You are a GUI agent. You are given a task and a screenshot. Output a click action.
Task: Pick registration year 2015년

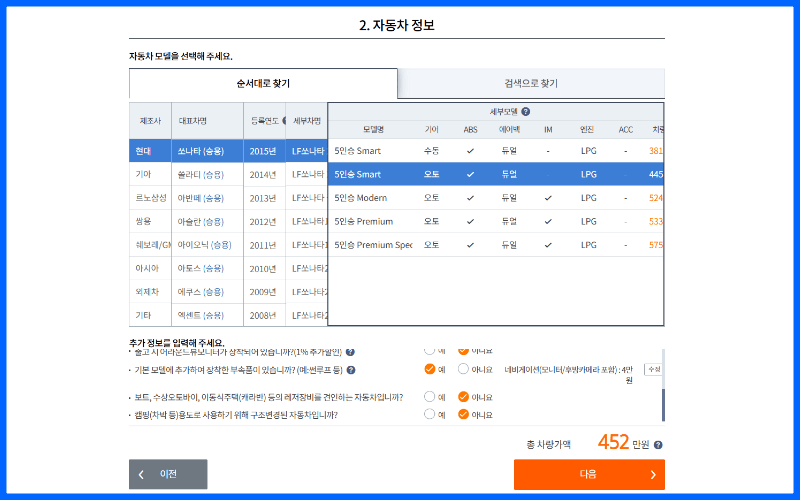264,151
